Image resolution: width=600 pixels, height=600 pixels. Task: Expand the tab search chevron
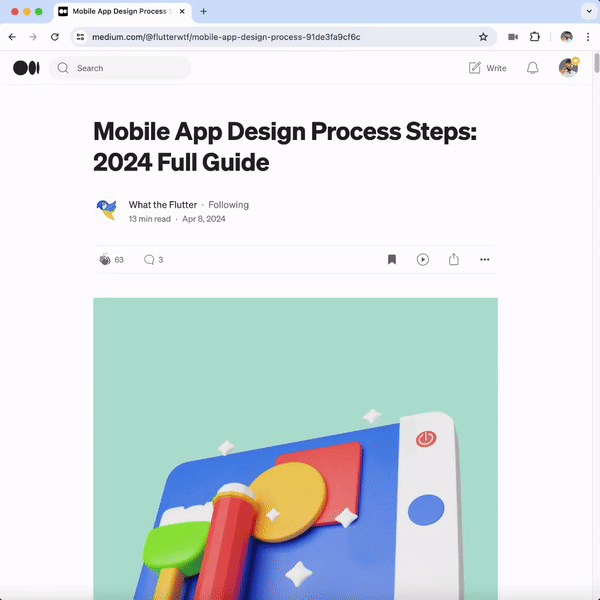click(588, 11)
